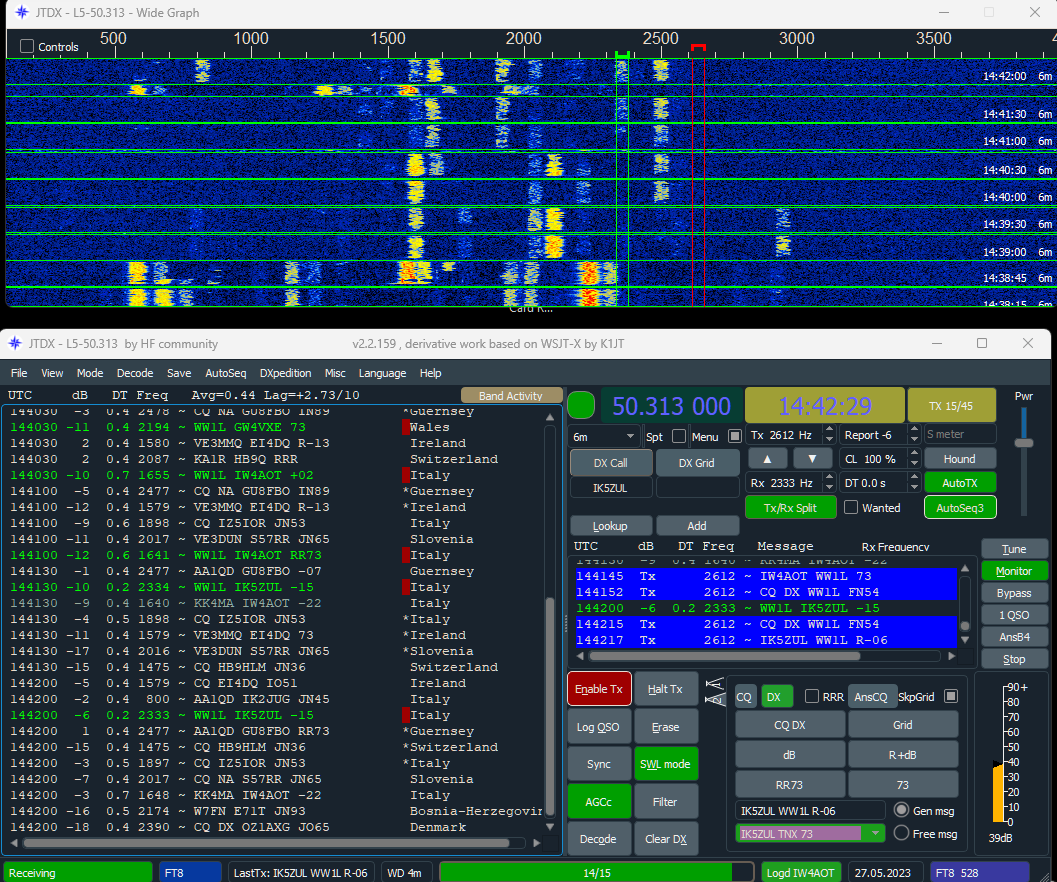This screenshot has width=1057, height=882.
Task: Open the Decode menu
Action: 135,373
